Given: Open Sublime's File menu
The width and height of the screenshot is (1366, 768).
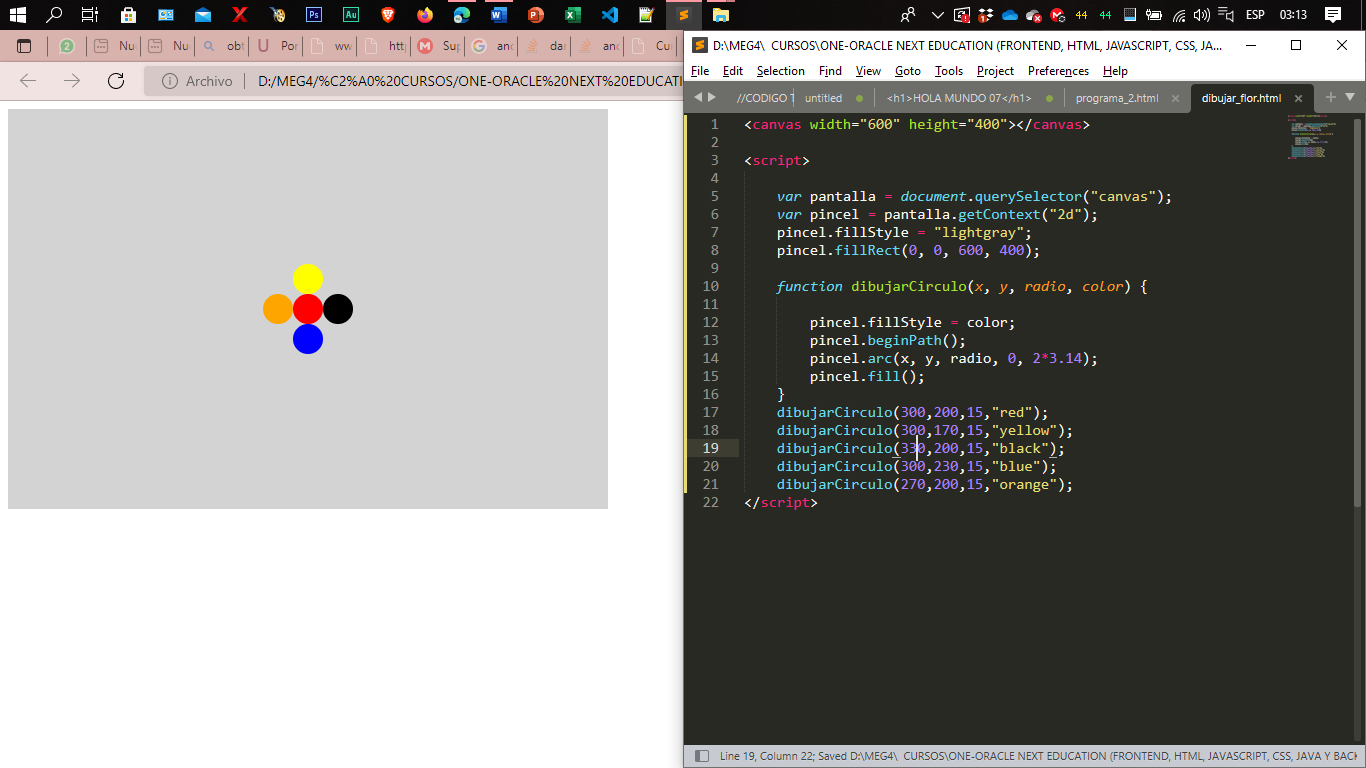Looking at the screenshot, I should pyautogui.click(x=700, y=71).
